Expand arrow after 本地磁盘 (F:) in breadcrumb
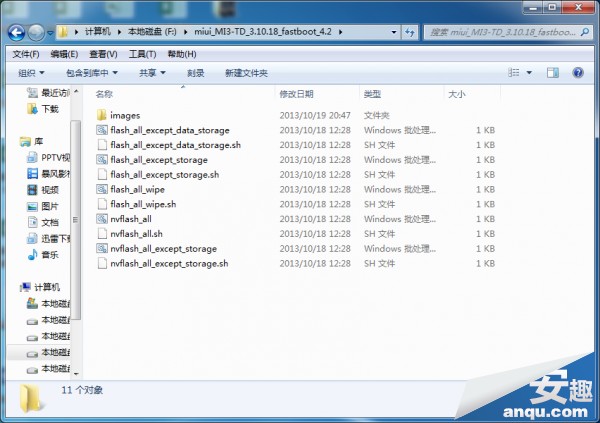 186,32
